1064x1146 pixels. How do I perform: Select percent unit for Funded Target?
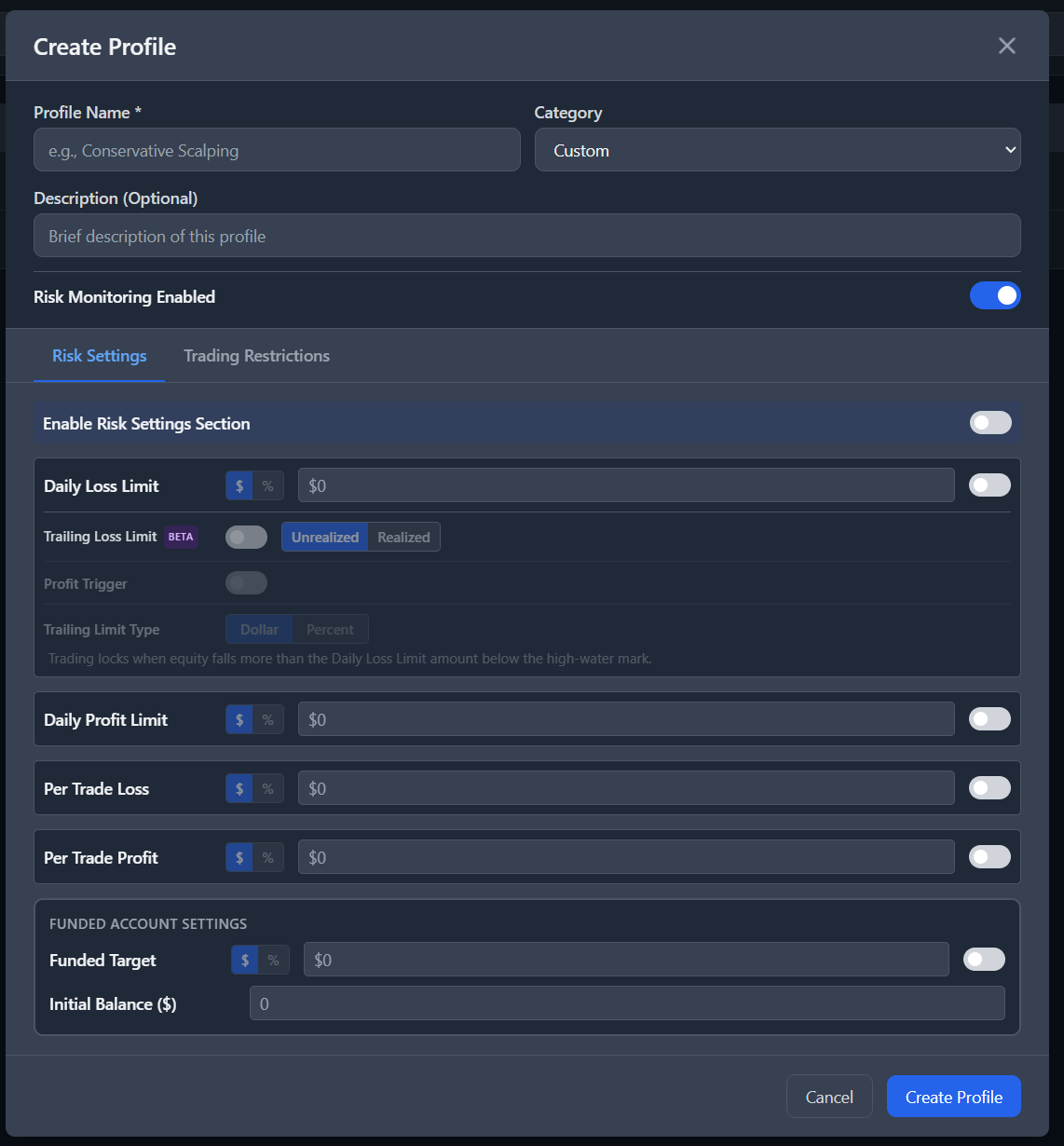pos(274,960)
